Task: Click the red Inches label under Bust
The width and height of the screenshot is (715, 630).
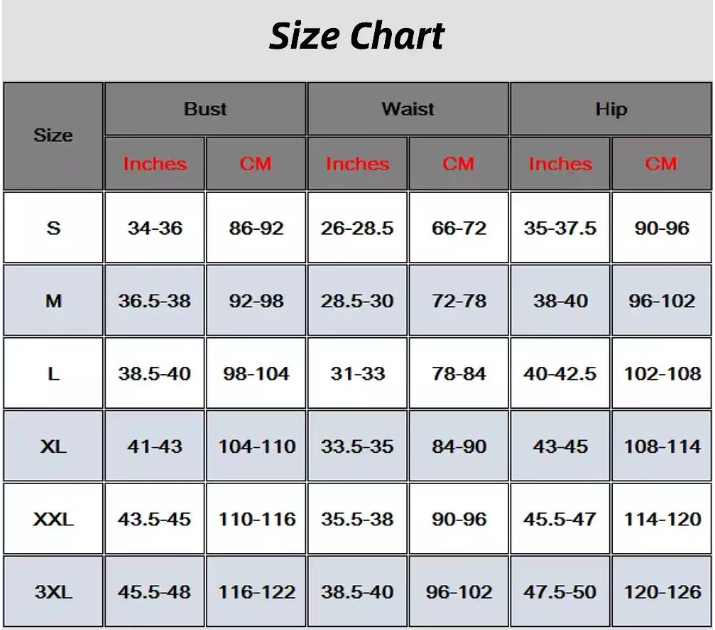Action: (155, 164)
